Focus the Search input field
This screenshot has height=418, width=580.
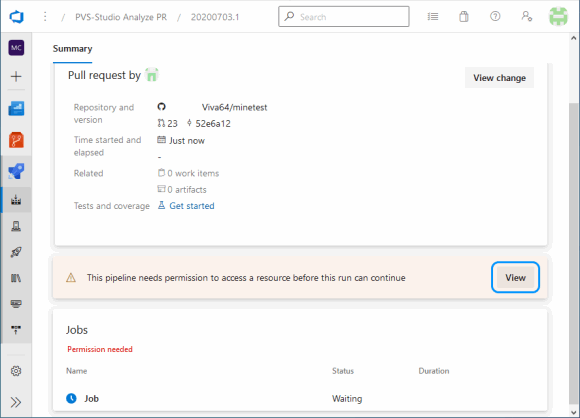(x=344, y=17)
